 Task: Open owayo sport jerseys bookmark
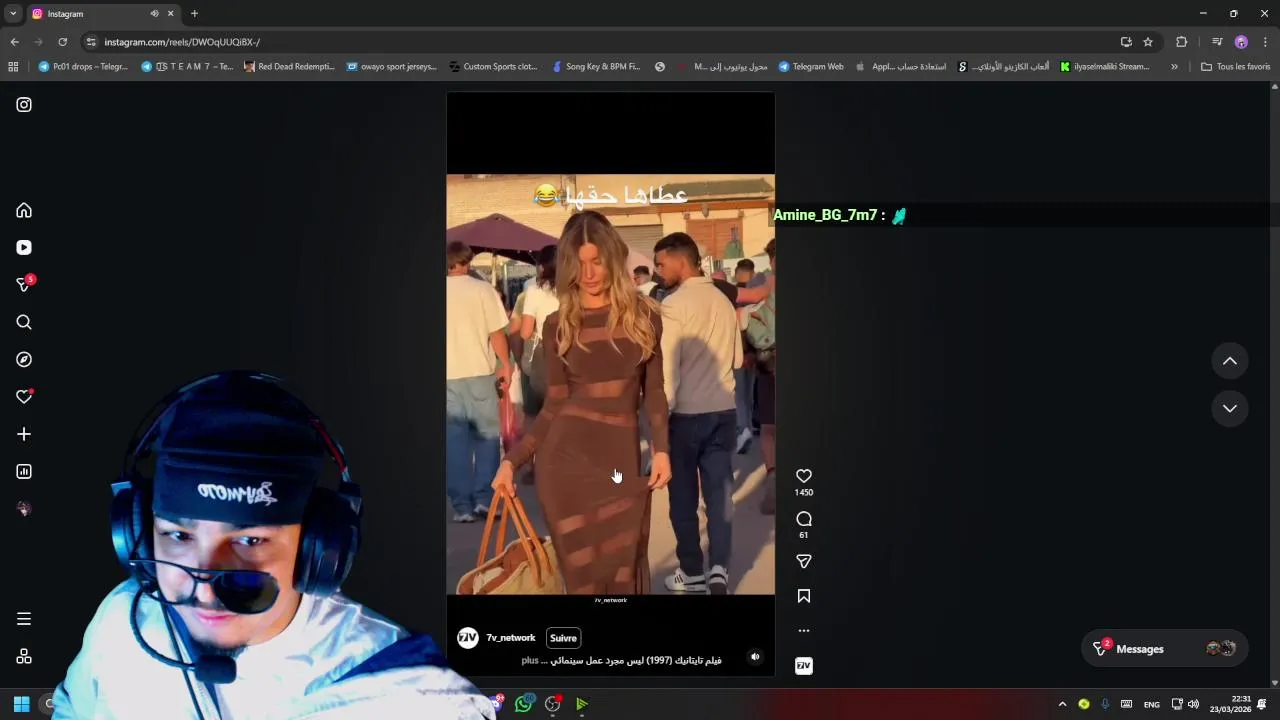tap(392, 67)
